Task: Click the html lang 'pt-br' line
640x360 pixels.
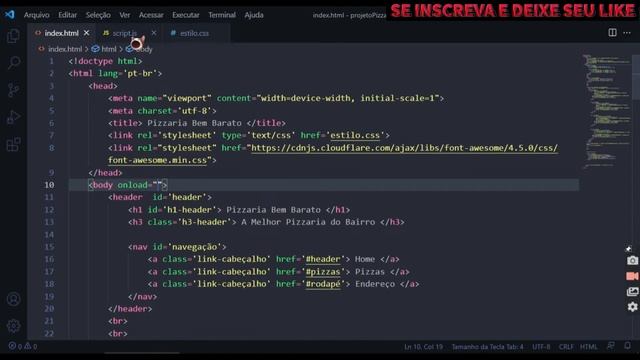Action: point(116,73)
